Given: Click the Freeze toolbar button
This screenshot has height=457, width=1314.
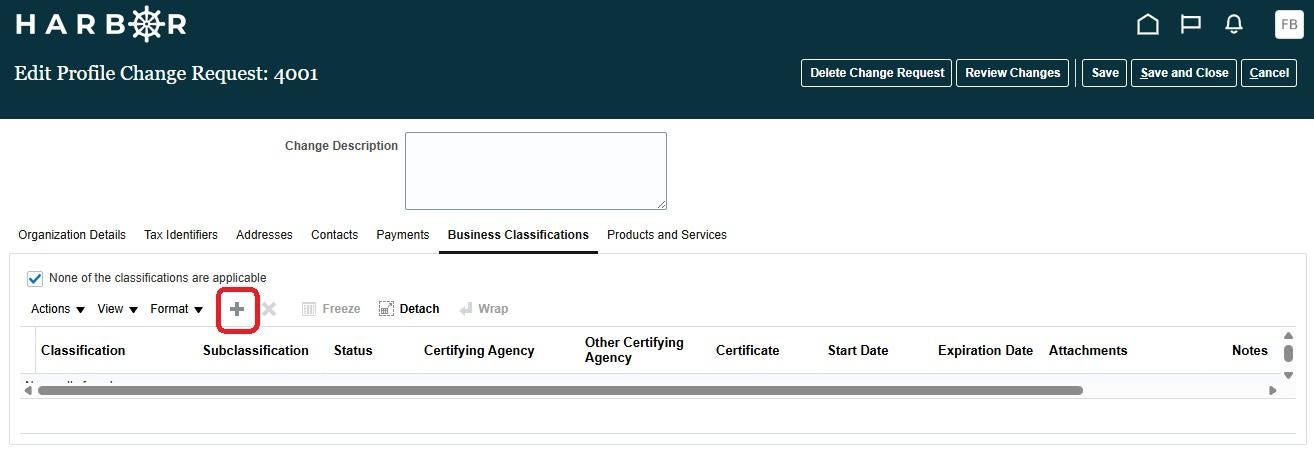Looking at the screenshot, I should [x=331, y=309].
